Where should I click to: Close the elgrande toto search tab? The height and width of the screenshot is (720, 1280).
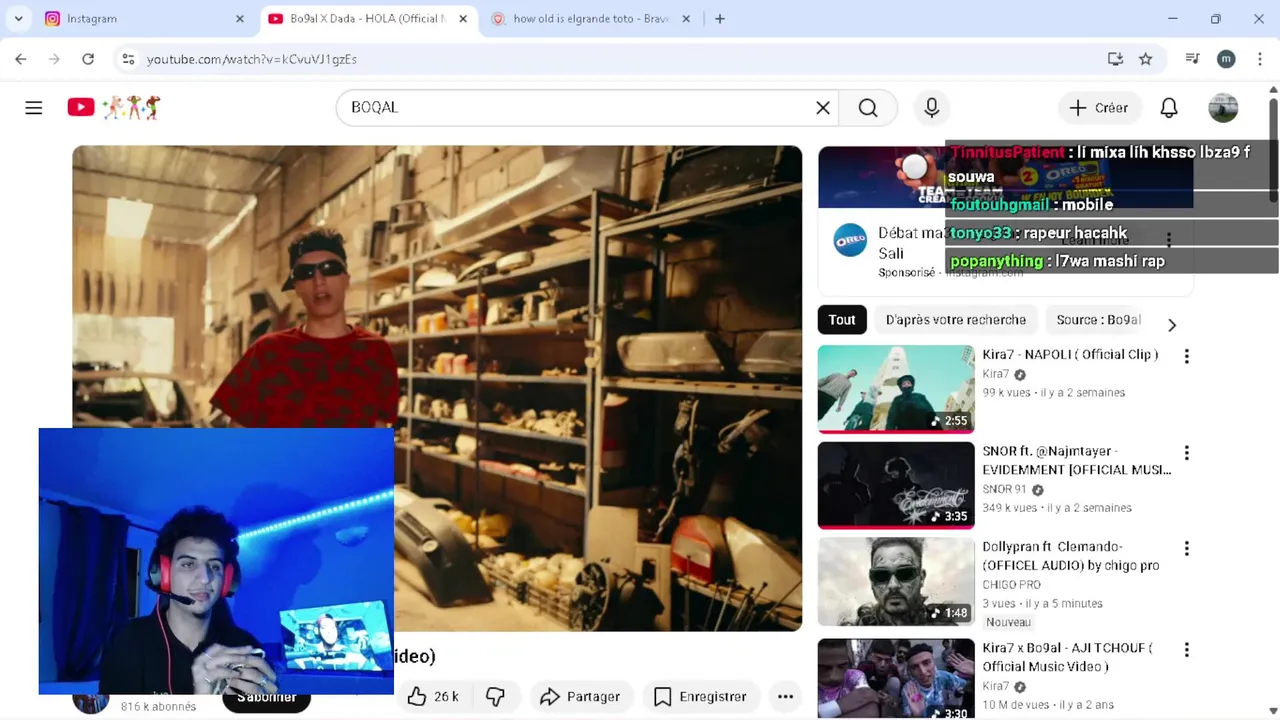click(x=685, y=19)
